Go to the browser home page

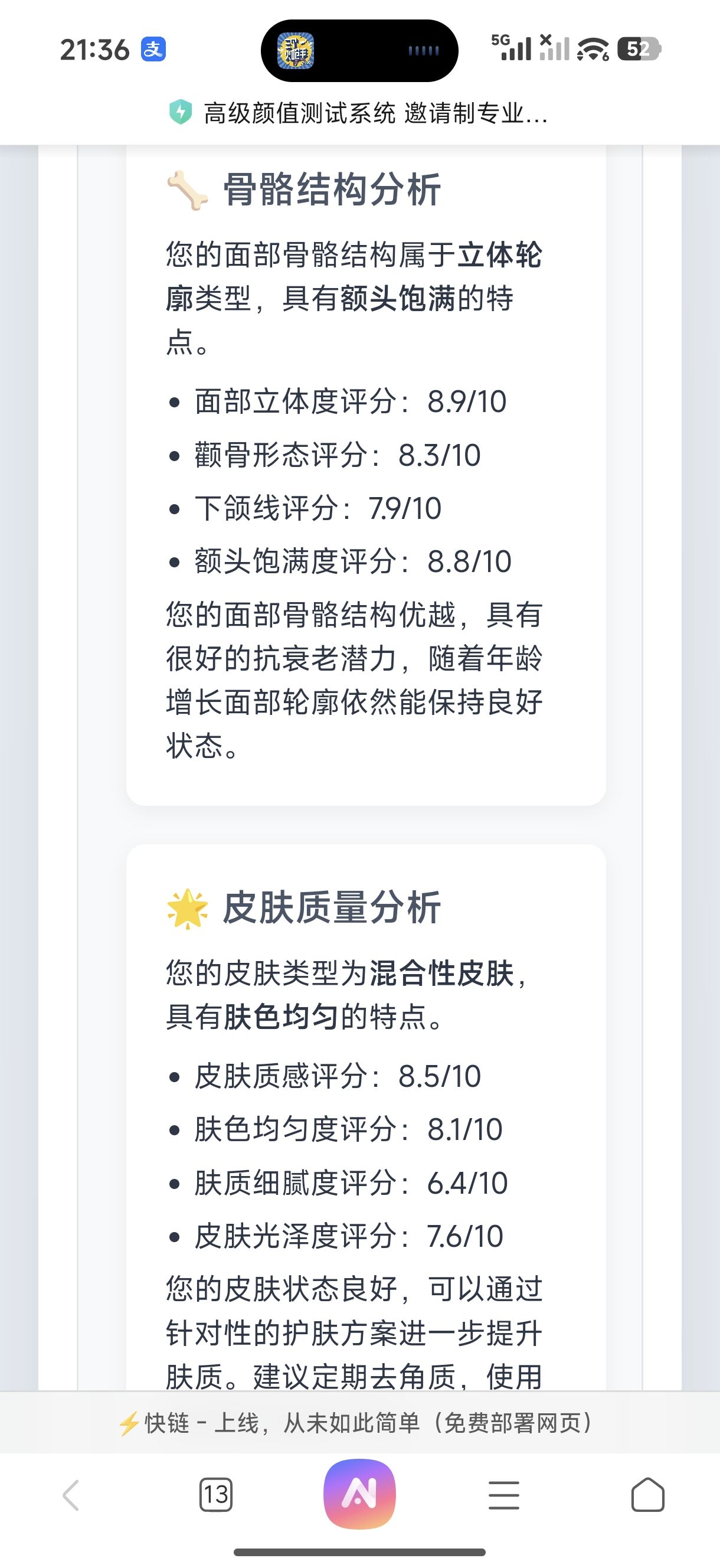(647, 1495)
